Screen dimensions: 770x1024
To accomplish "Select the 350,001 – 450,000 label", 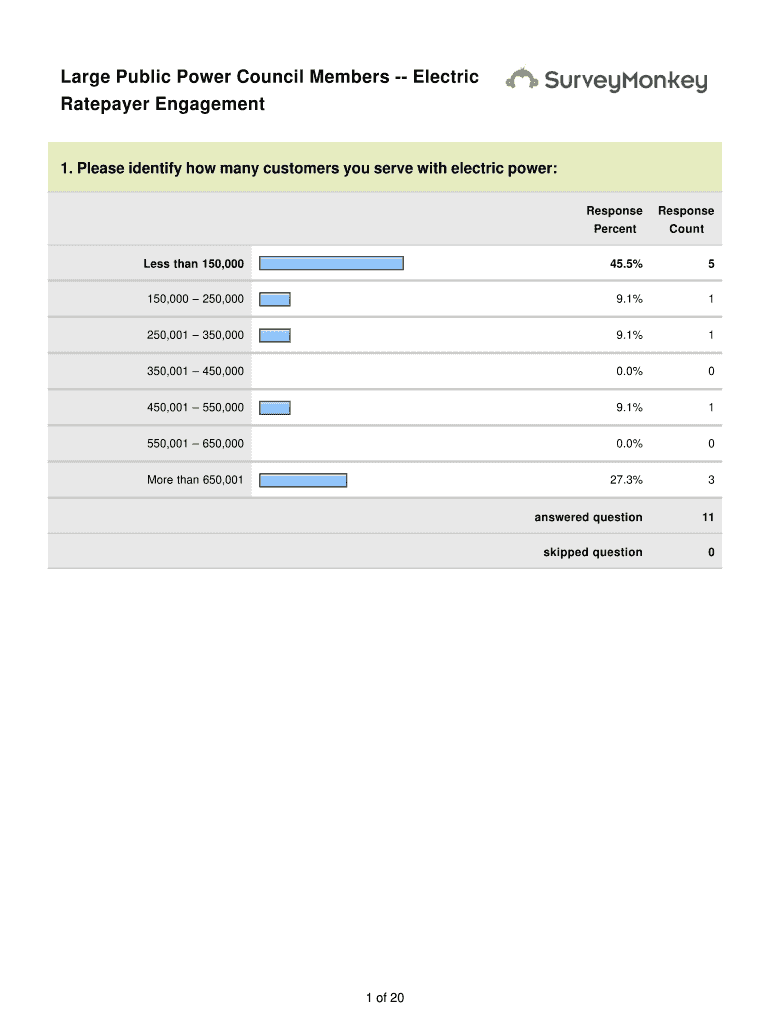I will (x=195, y=372).
